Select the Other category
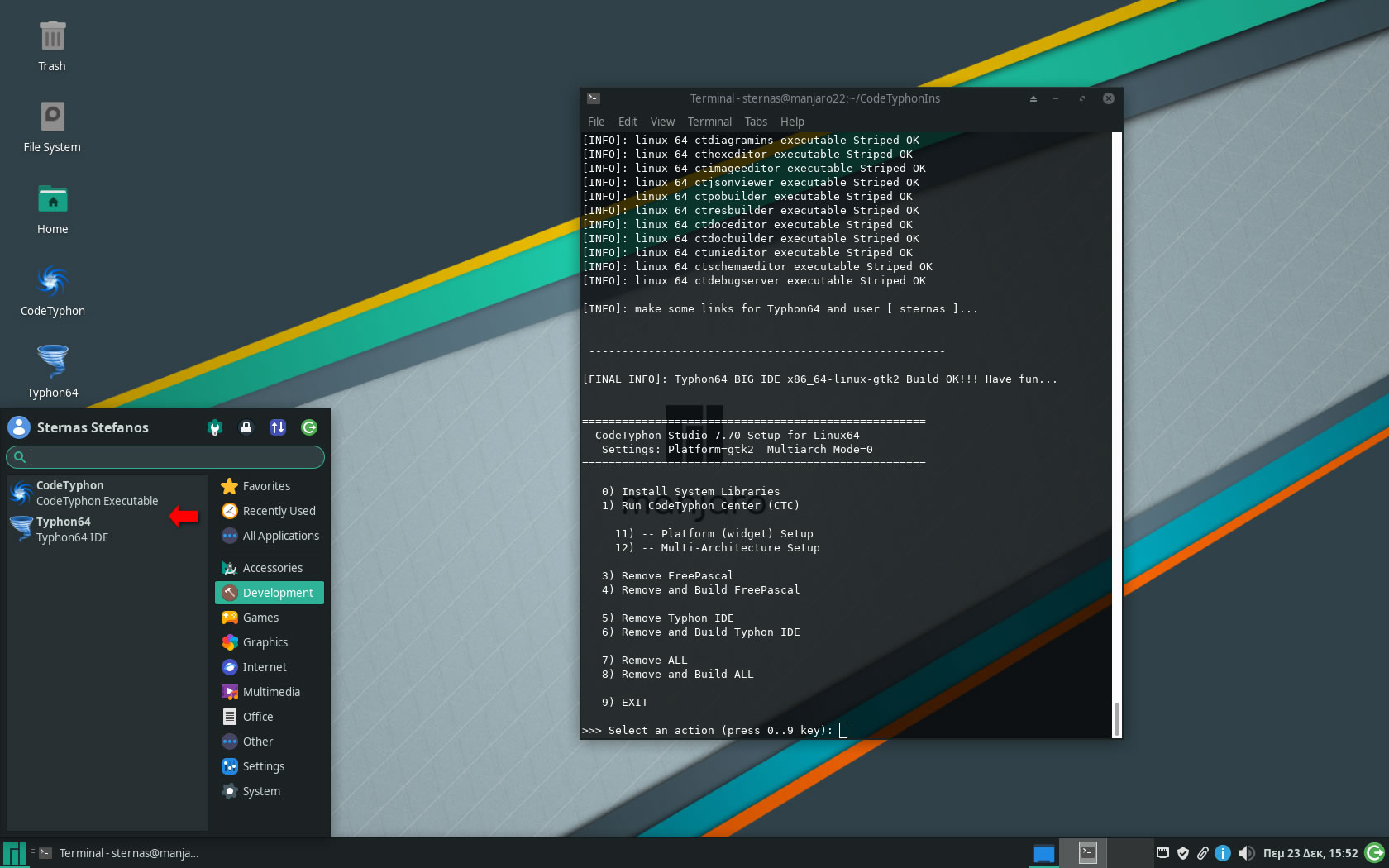The width and height of the screenshot is (1389, 868). pyautogui.click(x=269, y=742)
